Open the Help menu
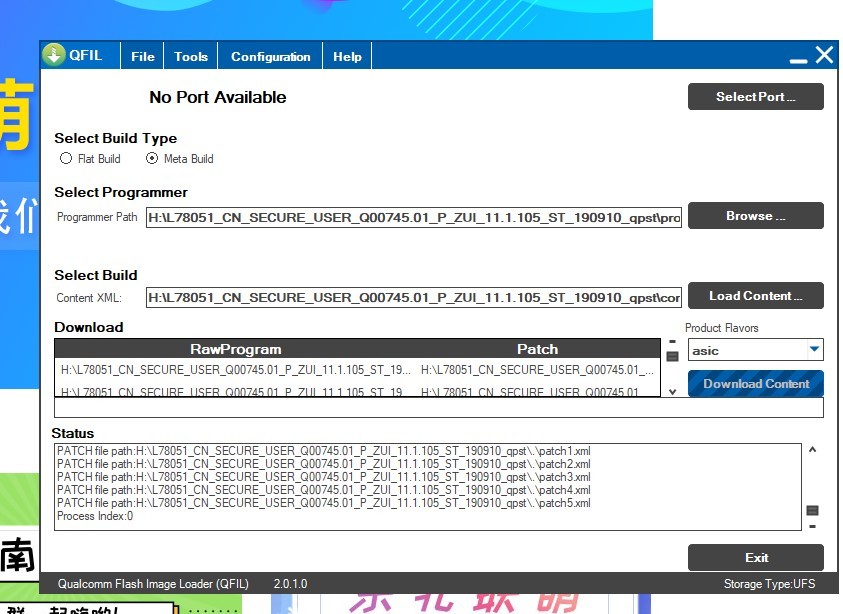This screenshot has width=843, height=614. [x=347, y=56]
